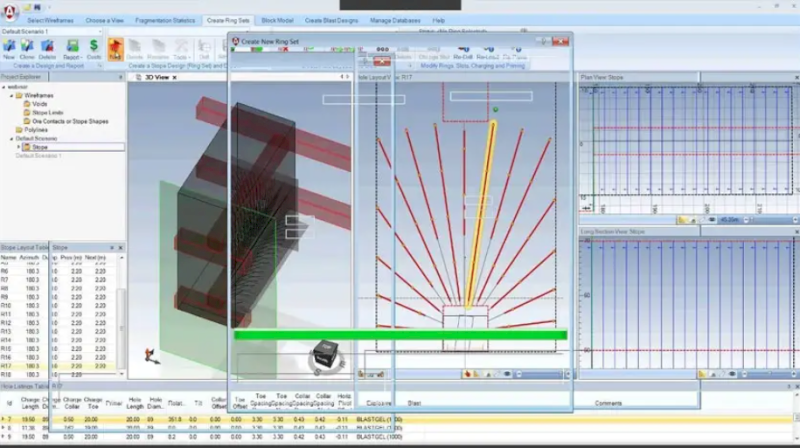This screenshot has height=448, width=800.
Task: Select ring R17 row in Stope Layout Table
Action: (x=60, y=366)
